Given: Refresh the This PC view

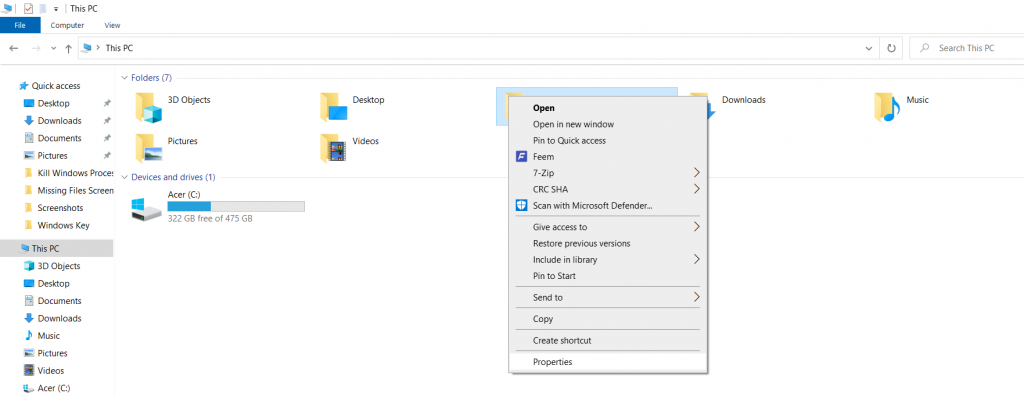Looking at the screenshot, I should tap(891, 48).
